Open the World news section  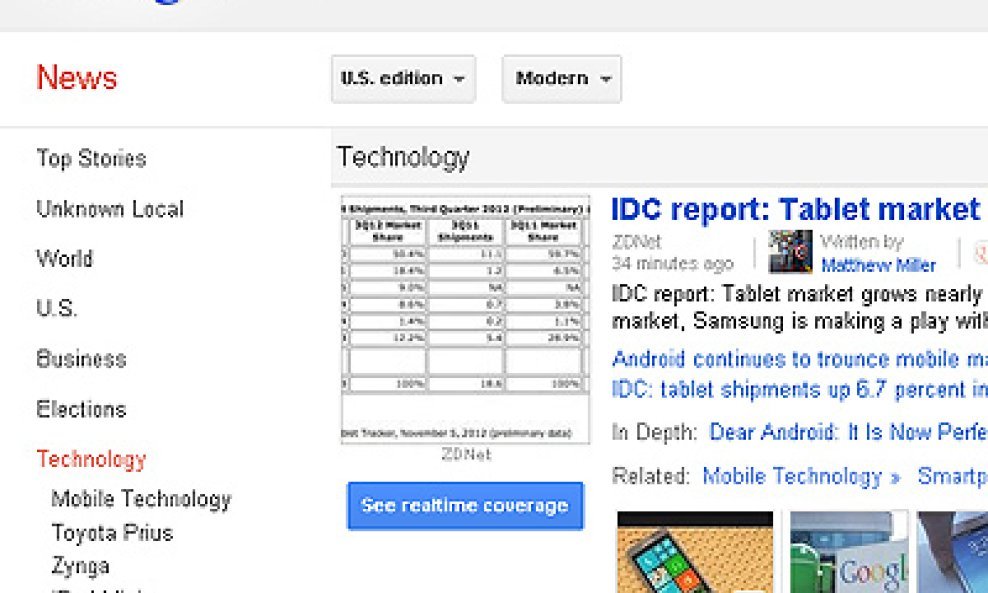pyautogui.click(x=64, y=258)
